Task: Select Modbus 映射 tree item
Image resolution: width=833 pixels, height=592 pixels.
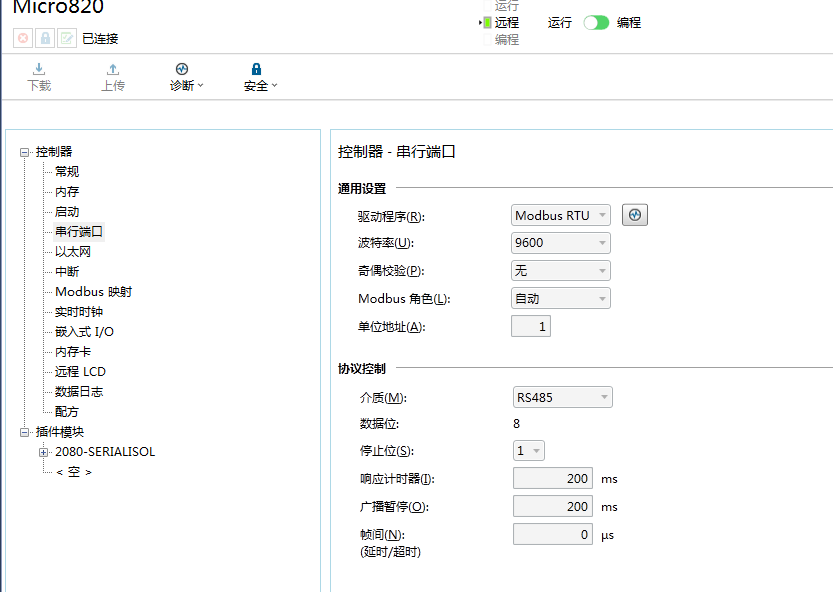Action: pos(94,292)
